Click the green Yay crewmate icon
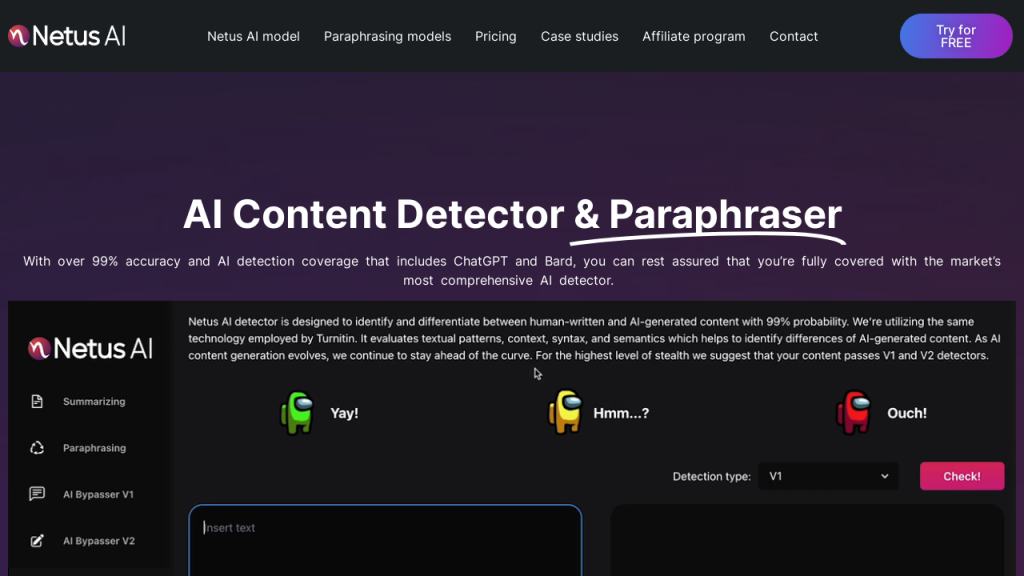The image size is (1024, 576). coord(297,413)
